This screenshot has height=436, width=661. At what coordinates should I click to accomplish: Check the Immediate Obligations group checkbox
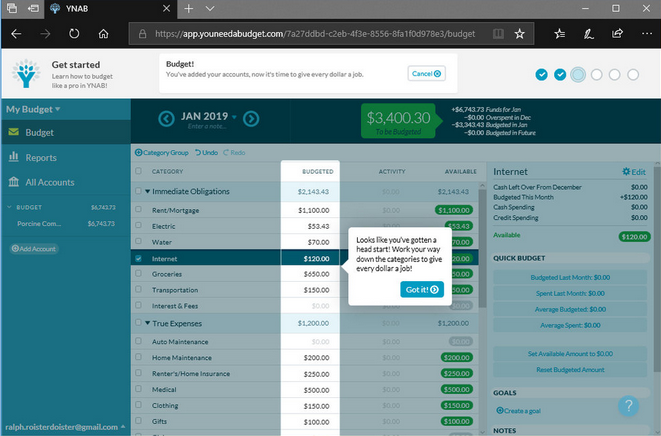tap(138, 191)
